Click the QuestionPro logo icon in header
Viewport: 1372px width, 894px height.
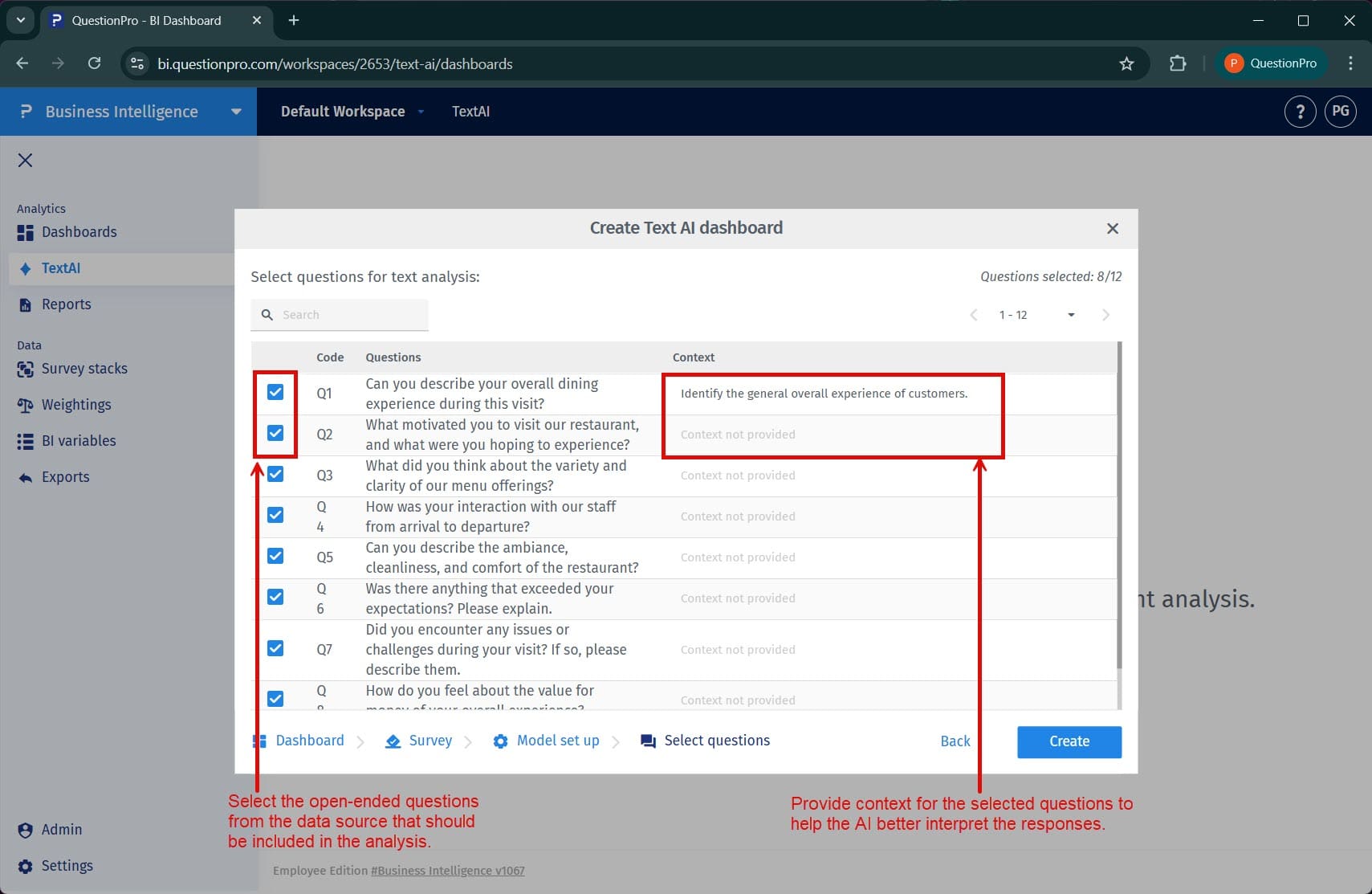(26, 112)
